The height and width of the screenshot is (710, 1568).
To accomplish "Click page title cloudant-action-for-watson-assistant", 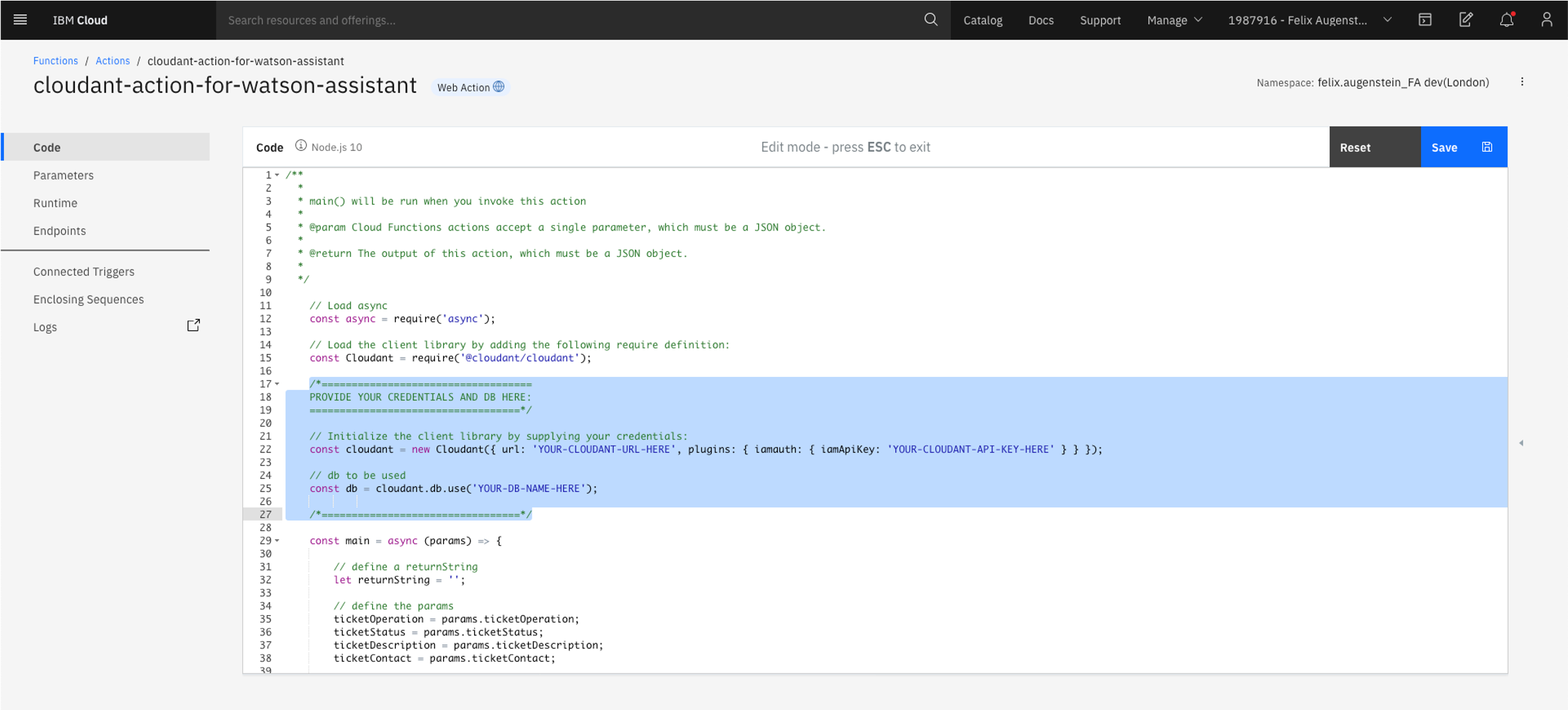I will [x=225, y=85].
